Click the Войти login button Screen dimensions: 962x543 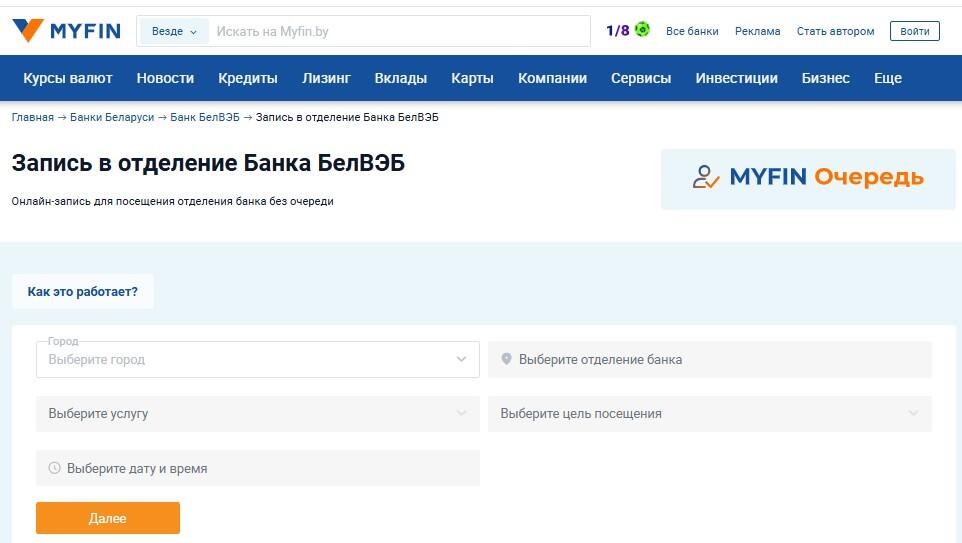click(914, 31)
